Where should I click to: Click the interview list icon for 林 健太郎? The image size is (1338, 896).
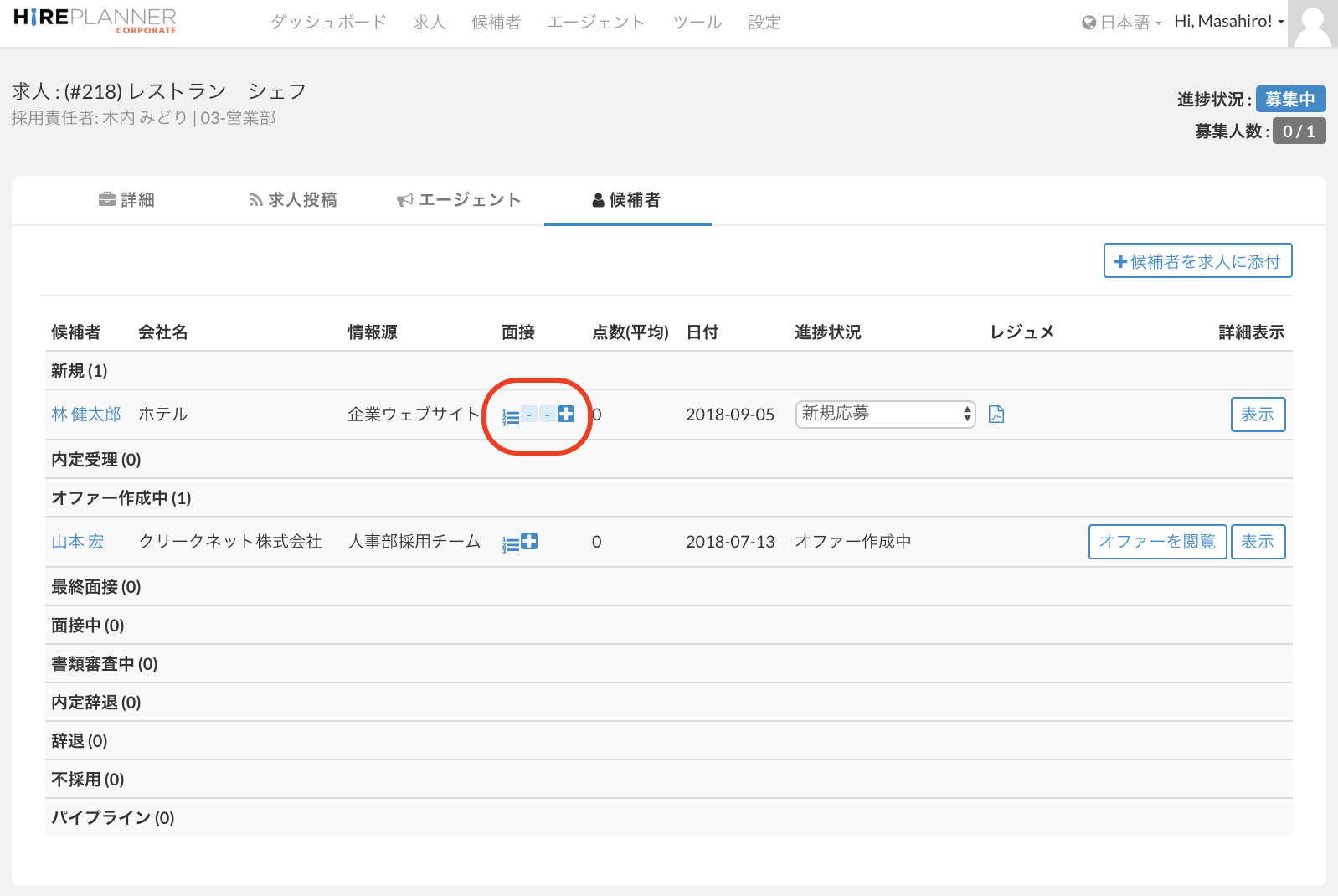pyautogui.click(x=510, y=416)
